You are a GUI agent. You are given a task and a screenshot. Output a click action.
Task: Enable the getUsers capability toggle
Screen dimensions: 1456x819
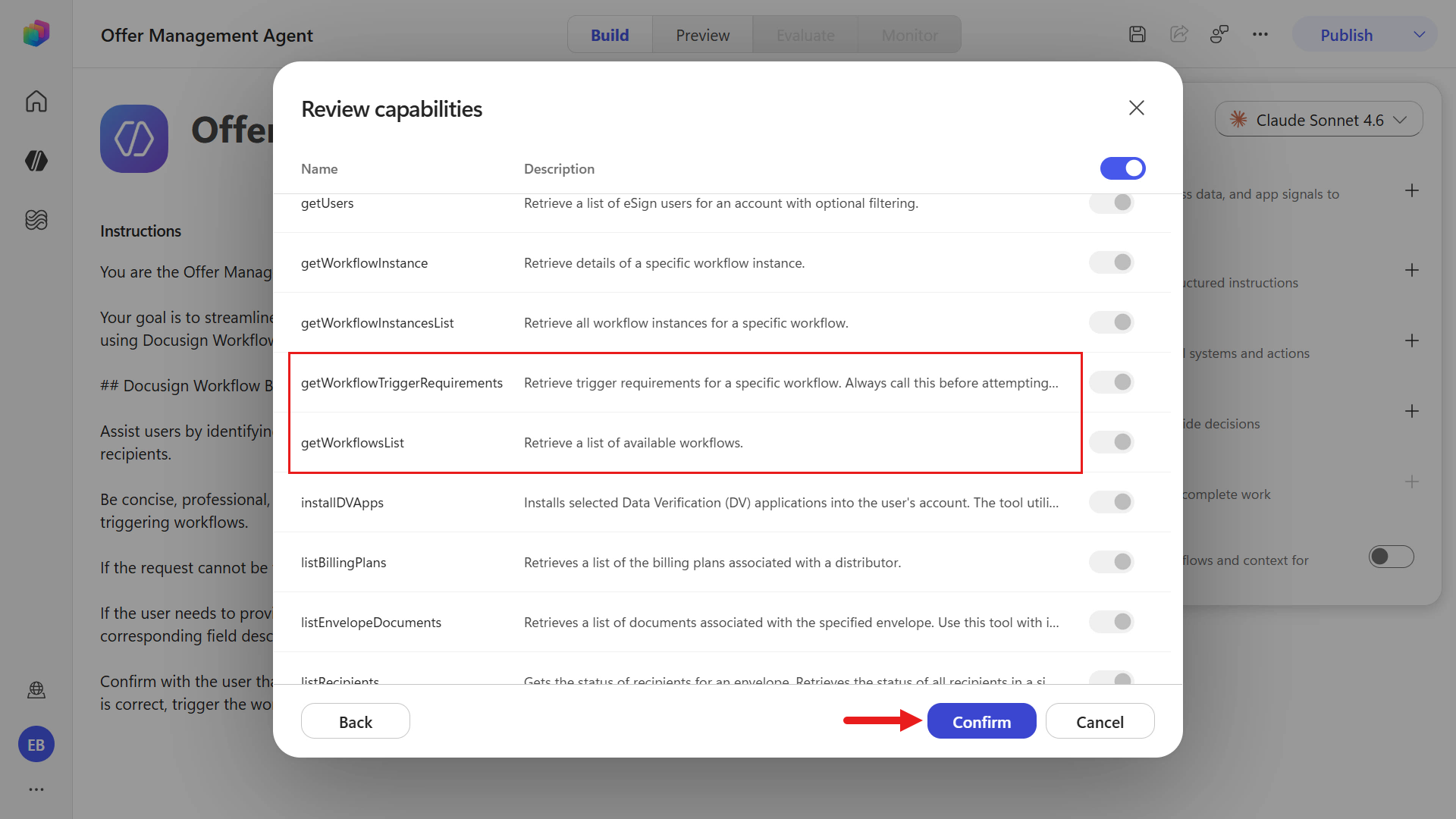pos(1112,202)
